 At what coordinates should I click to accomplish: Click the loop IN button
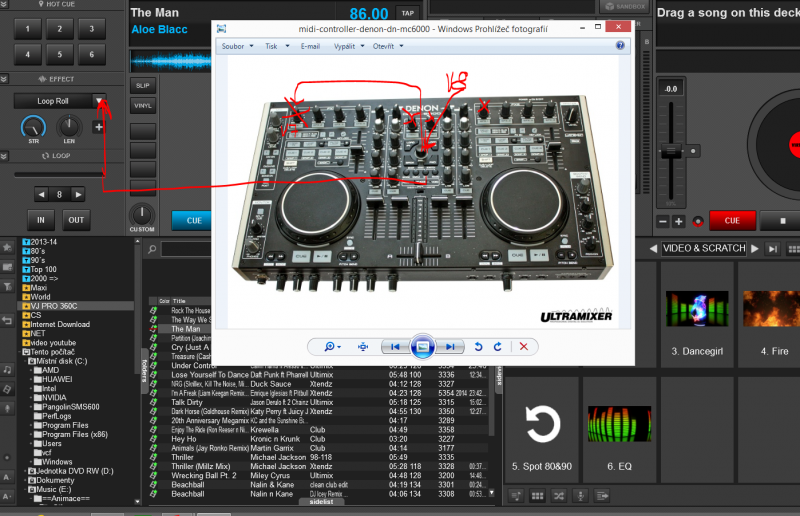pyautogui.click(x=41, y=220)
